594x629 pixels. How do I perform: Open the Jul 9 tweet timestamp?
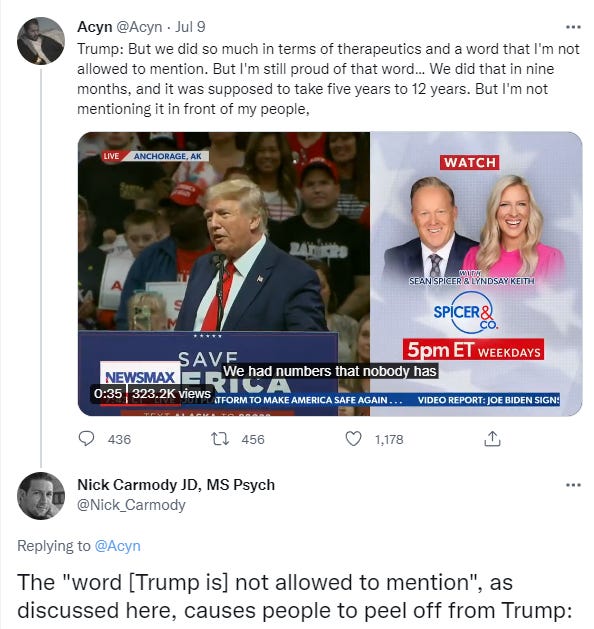(191, 27)
